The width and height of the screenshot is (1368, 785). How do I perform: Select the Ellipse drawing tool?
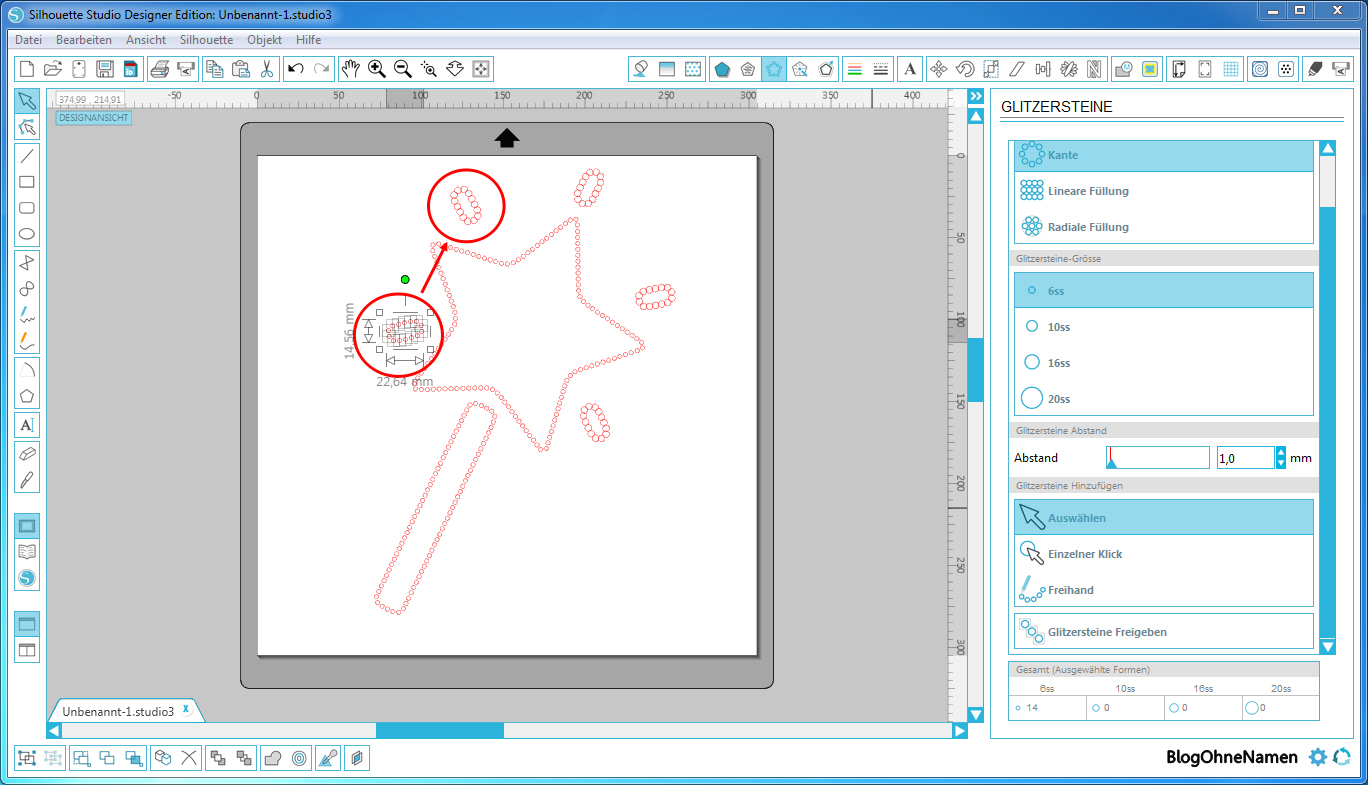pos(27,235)
